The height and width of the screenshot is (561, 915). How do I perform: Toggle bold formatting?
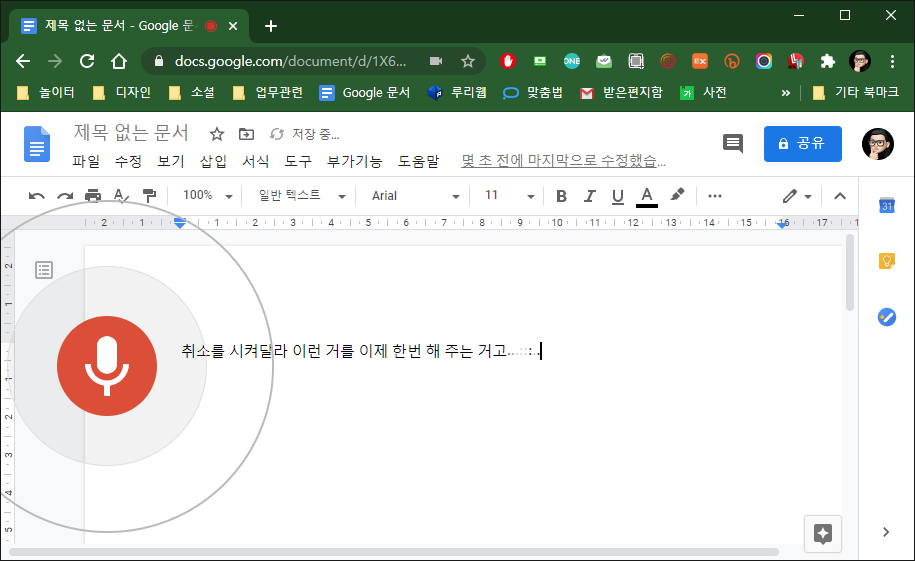click(561, 196)
